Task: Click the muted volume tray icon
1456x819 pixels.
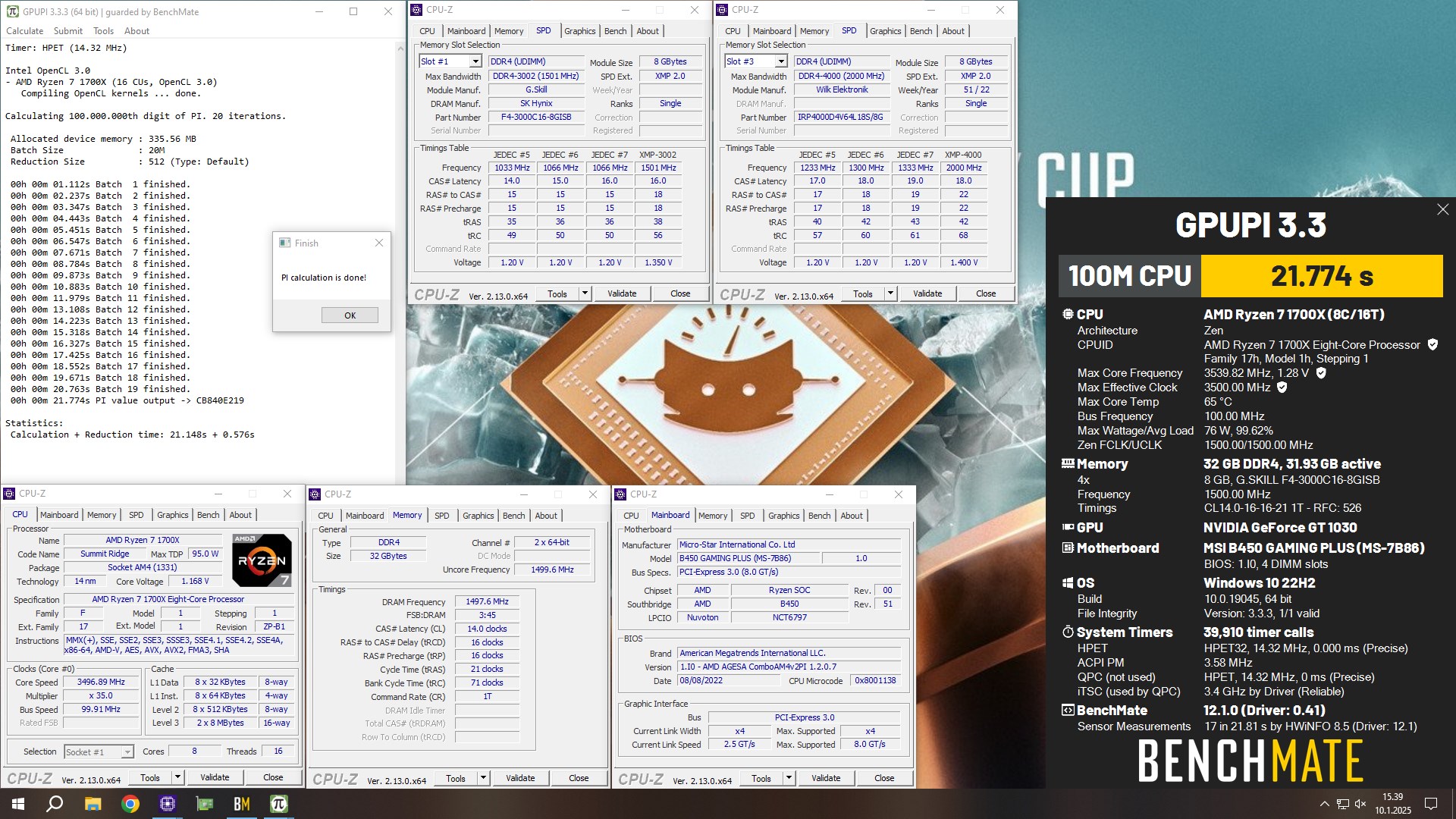Action: click(x=1360, y=804)
